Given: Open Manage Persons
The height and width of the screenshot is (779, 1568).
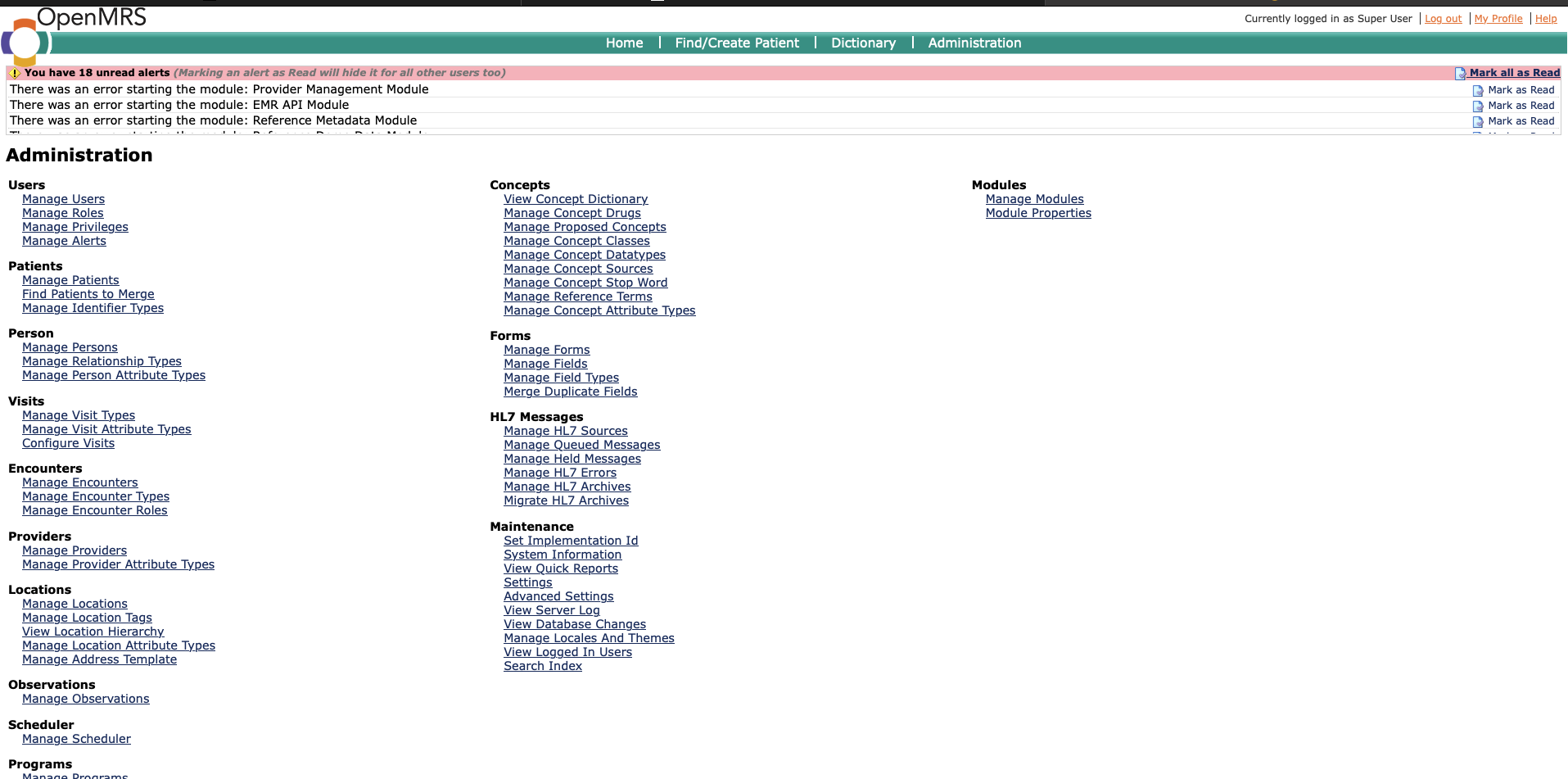Looking at the screenshot, I should [x=70, y=347].
